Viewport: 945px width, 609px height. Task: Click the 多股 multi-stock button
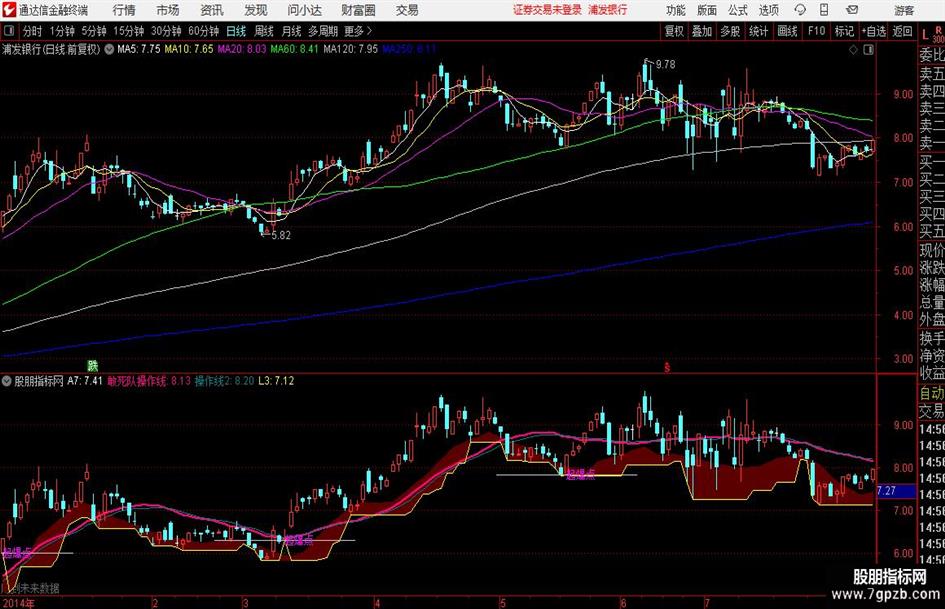coord(730,31)
